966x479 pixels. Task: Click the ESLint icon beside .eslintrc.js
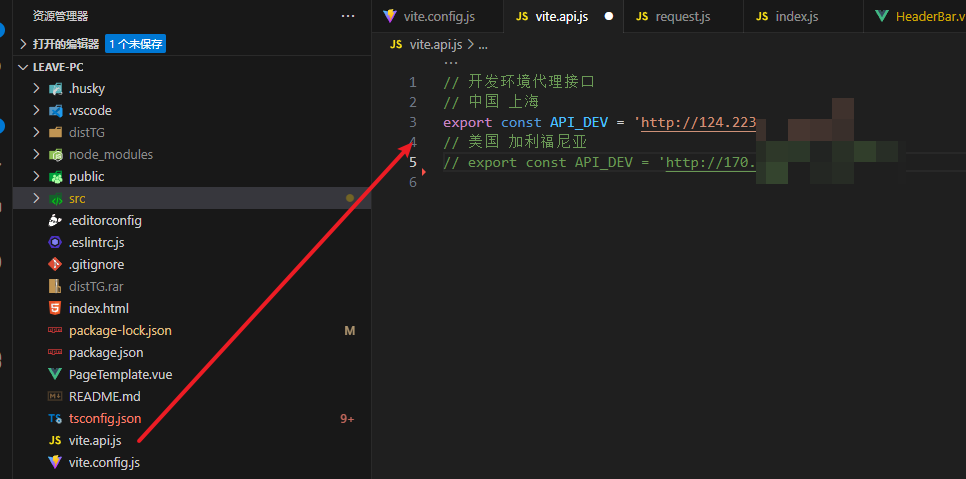point(54,242)
